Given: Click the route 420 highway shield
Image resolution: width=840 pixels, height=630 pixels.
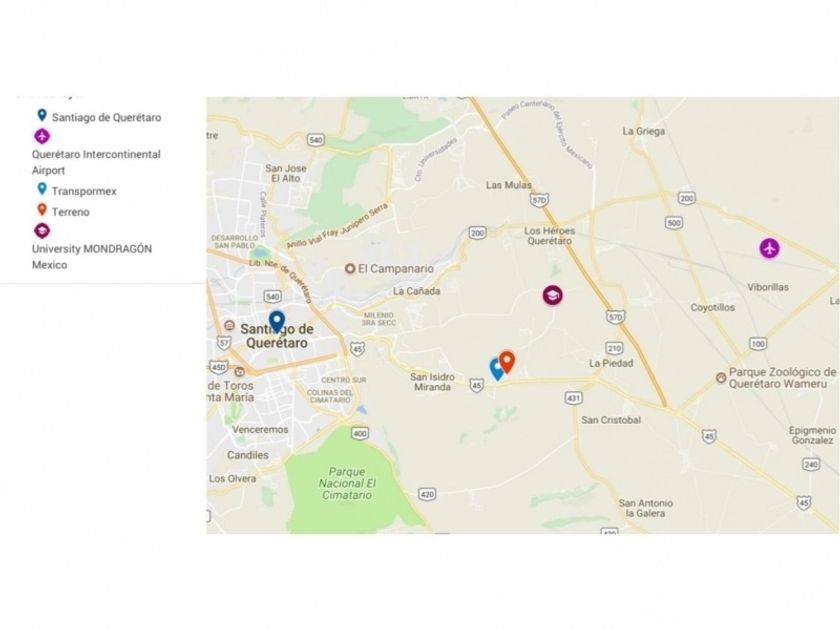Looking at the screenshot, I should 427,494.
